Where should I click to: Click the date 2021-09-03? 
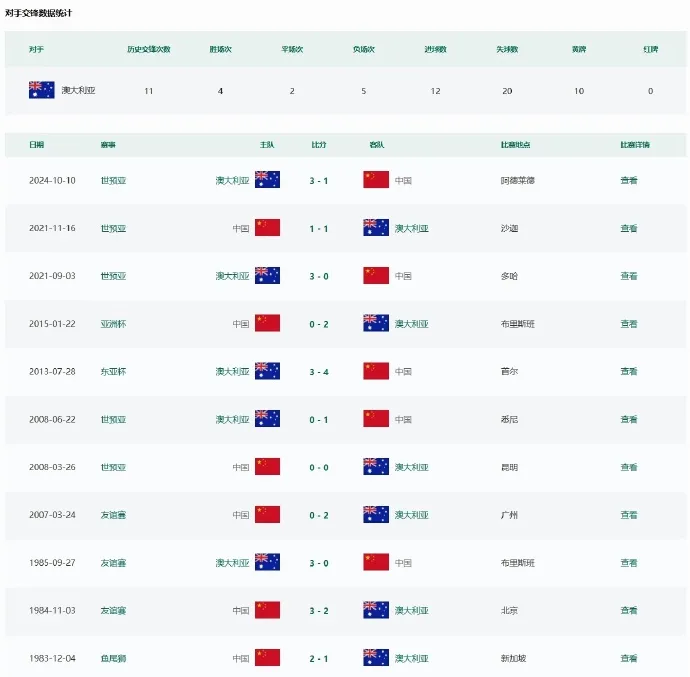click(x=52, y=276)
